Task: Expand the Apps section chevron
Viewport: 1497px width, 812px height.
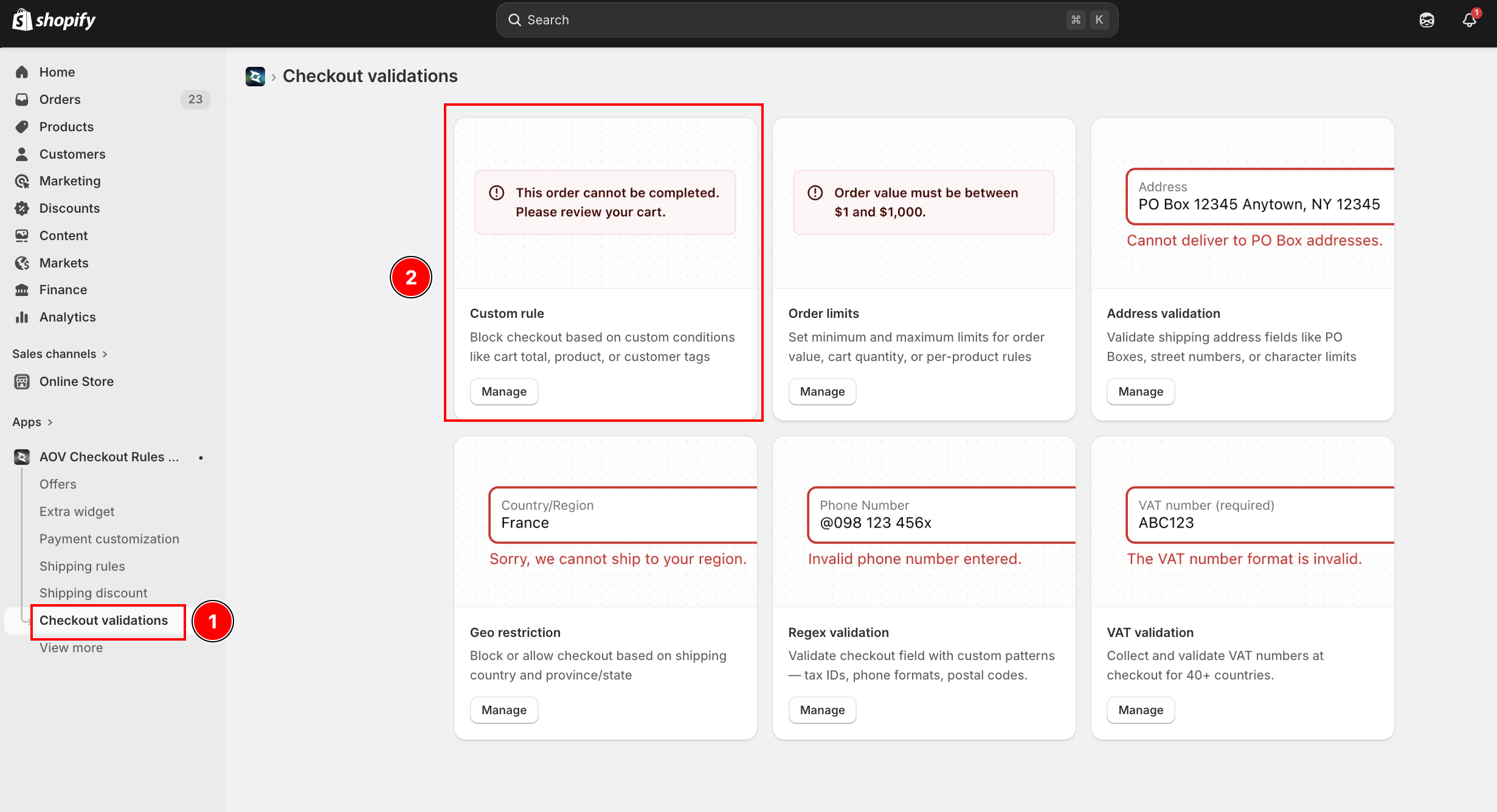Action: click(50, 422)
